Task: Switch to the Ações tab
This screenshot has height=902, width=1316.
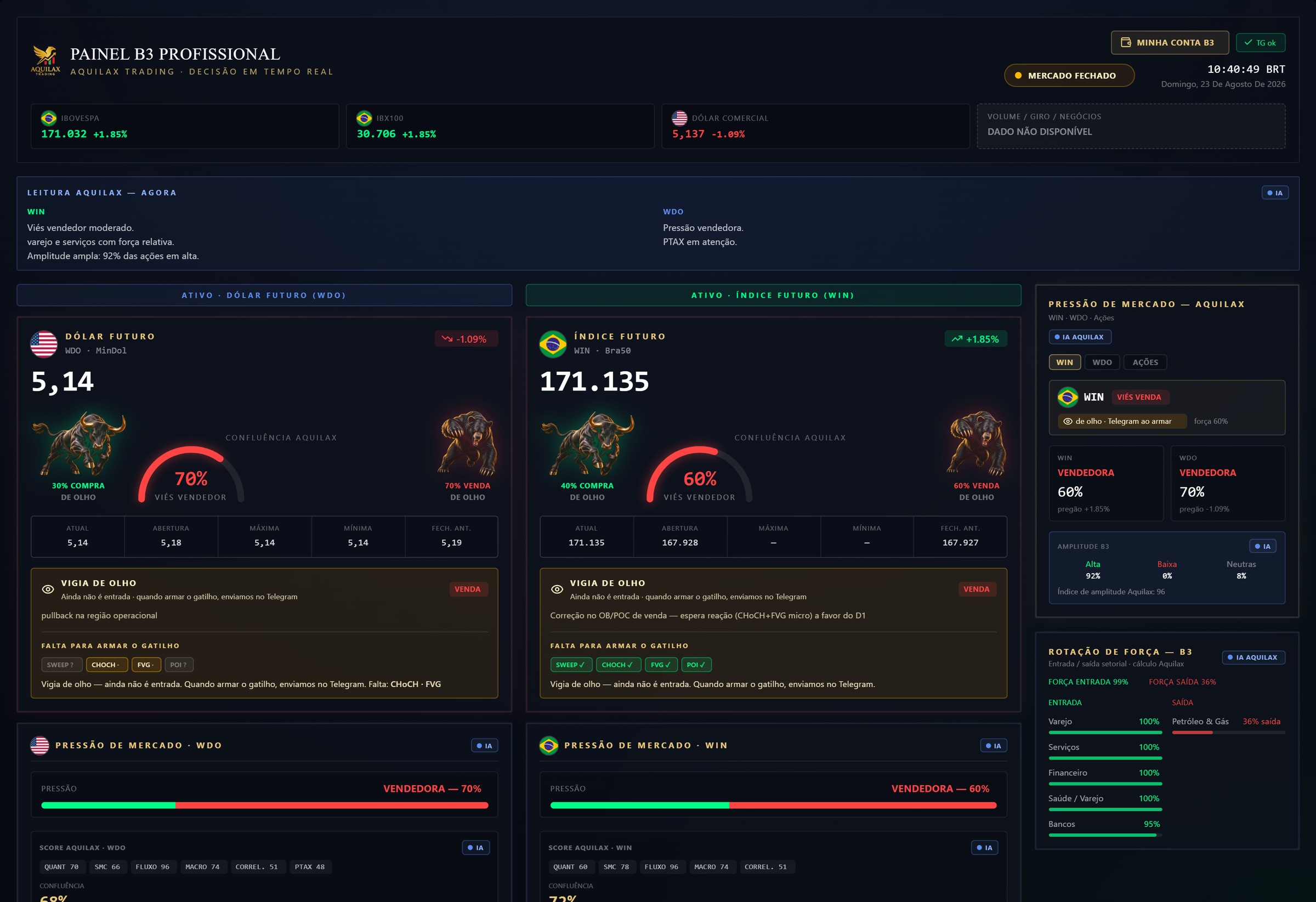Action: point(1145,362)
